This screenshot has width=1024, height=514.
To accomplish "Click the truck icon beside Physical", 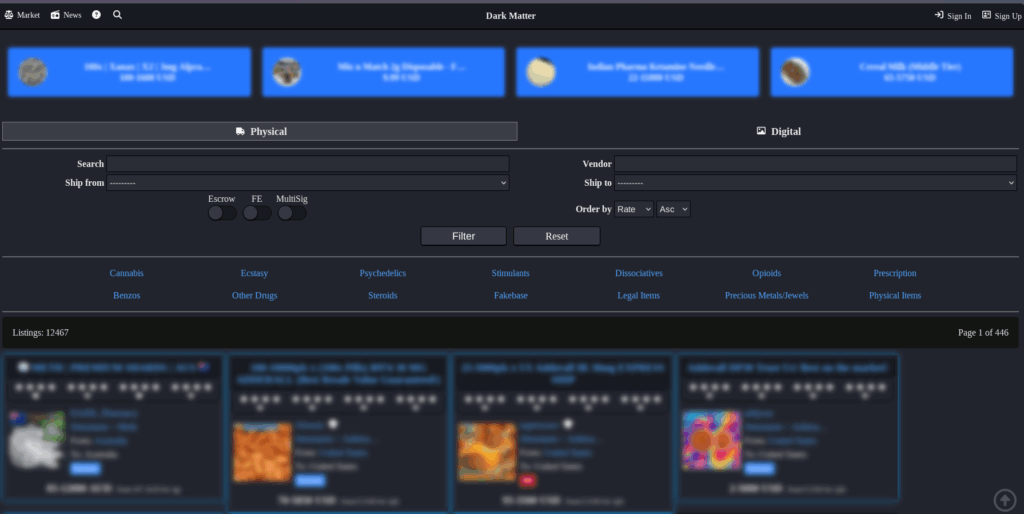I will [240, 131].
